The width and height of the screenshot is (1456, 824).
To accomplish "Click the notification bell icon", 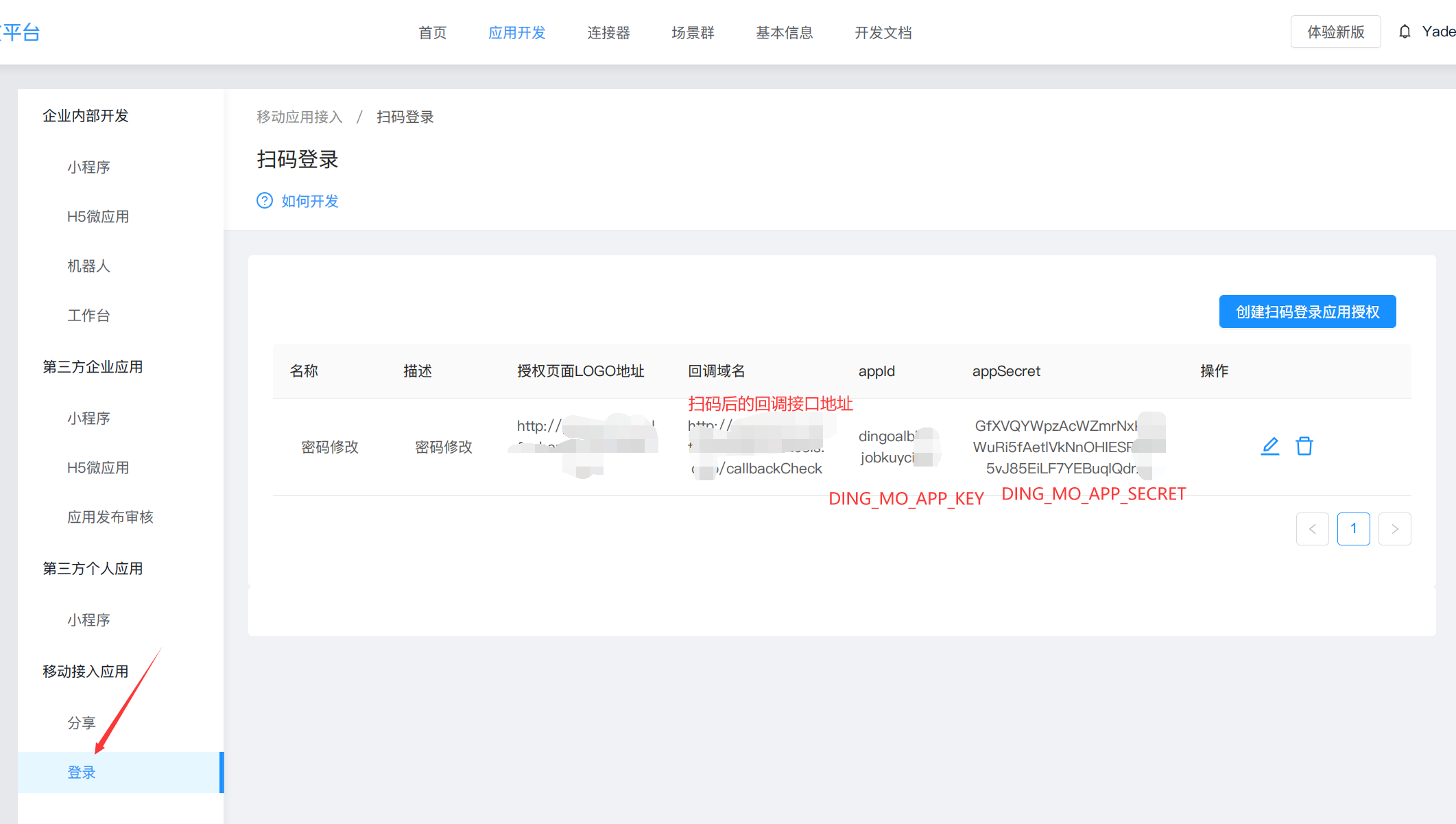I will point(1405,32).
